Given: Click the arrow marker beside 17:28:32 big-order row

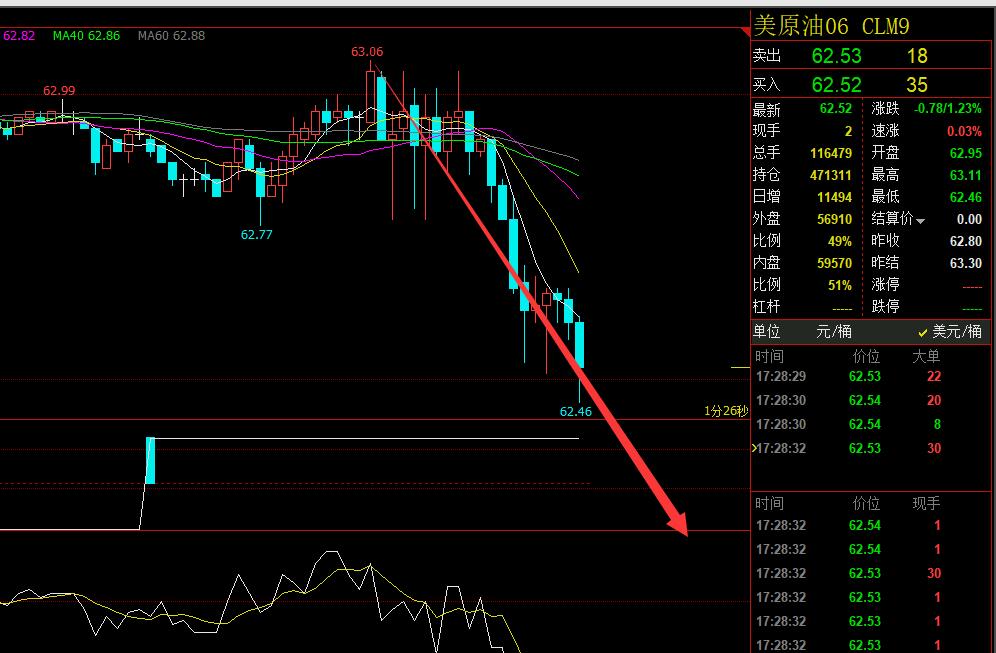Looking at the screenshot, I should (754, 449).
